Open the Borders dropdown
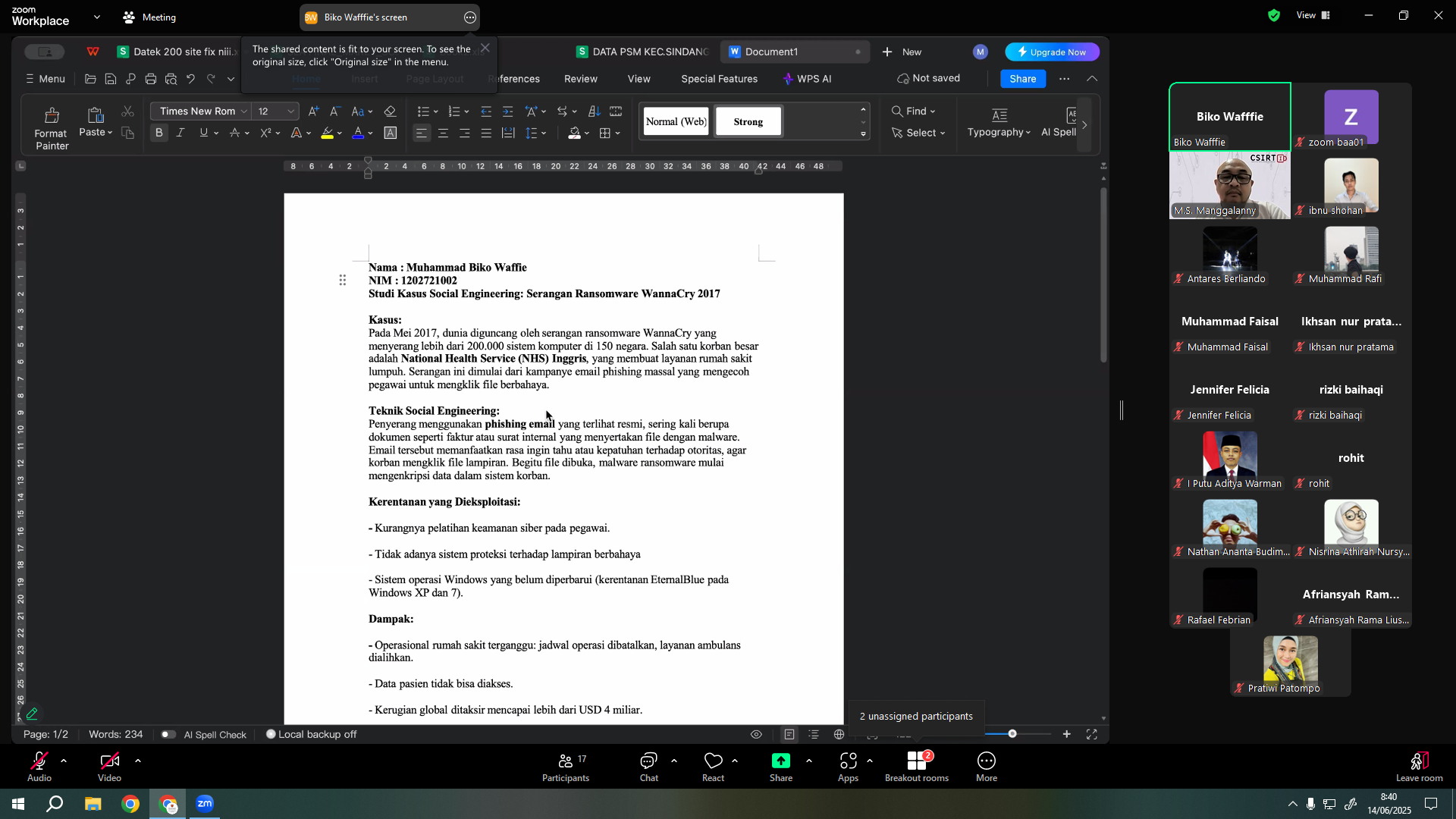 [x=618, y=133]
